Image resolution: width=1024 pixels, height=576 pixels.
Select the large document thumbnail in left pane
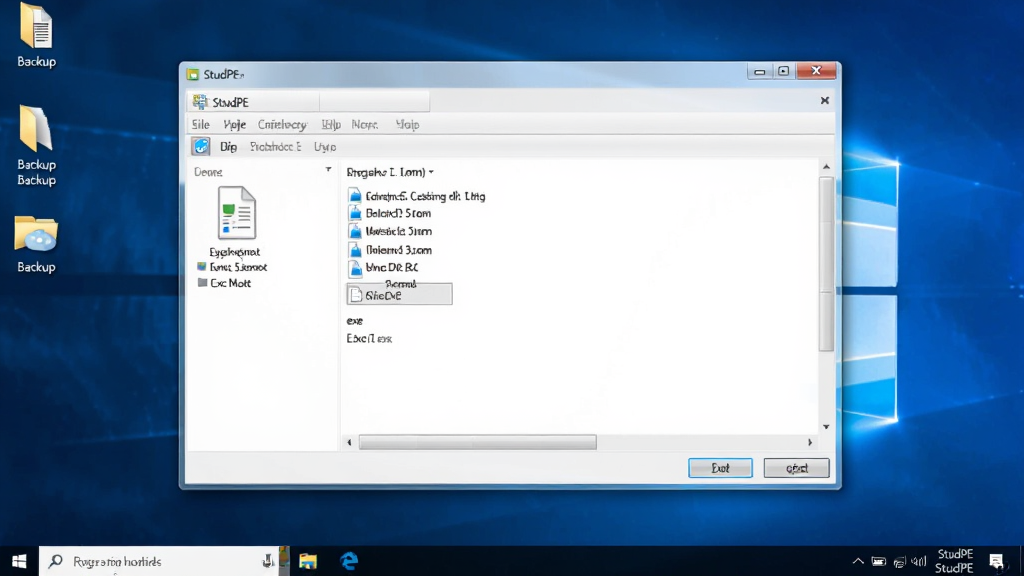point(236,213)
